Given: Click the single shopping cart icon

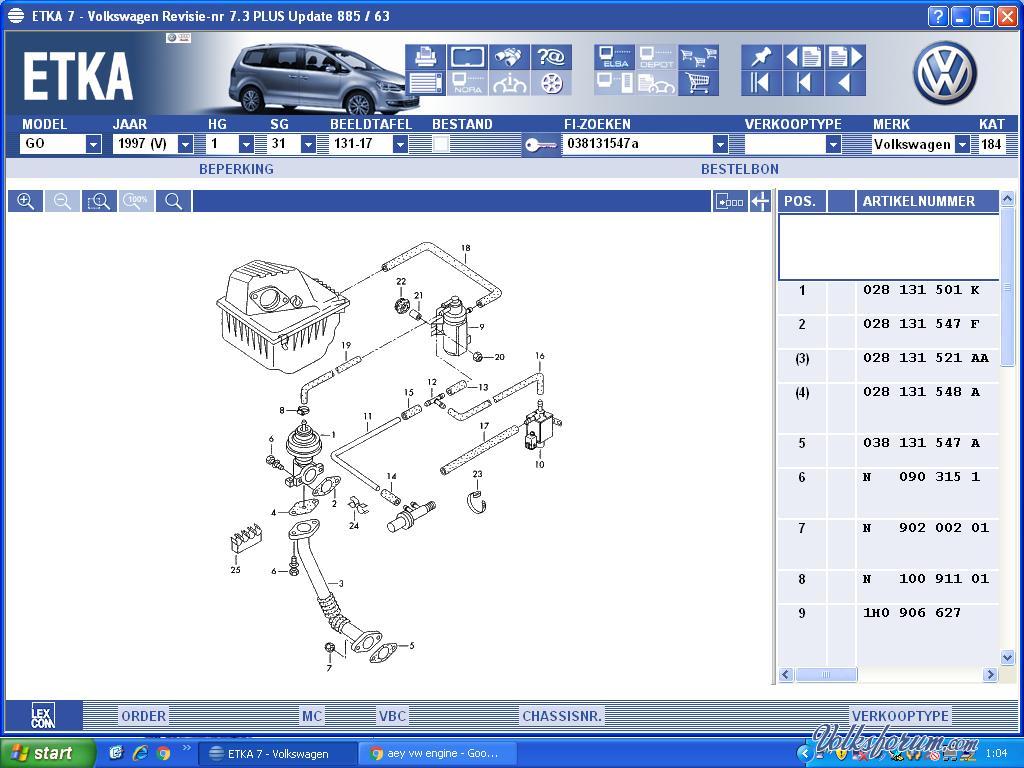Looking at the screenshot, I should pos(698,83).
